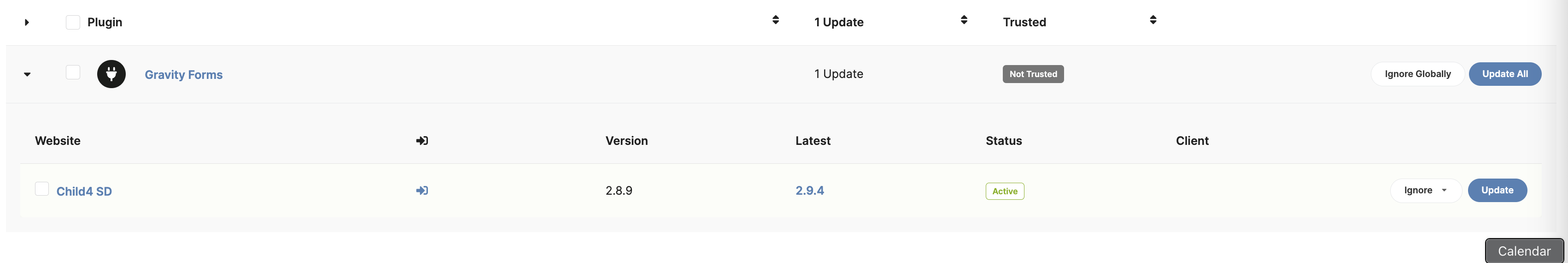This screenshot has width=1568, height=263.
Task: Open the Gravity Forms plugin link
Action: pos(184,74)
